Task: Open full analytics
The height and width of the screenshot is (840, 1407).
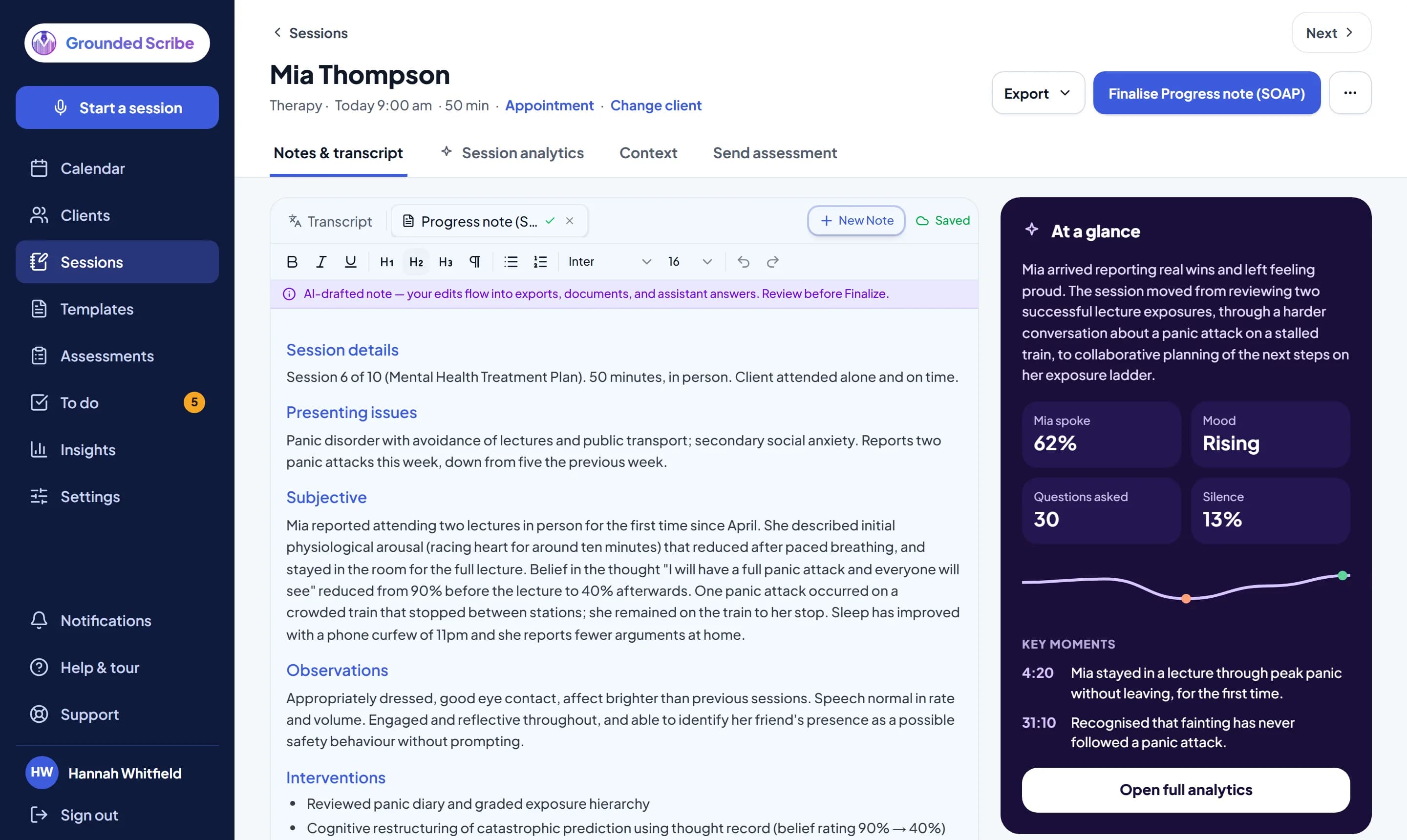Action: pos(1186,790)
